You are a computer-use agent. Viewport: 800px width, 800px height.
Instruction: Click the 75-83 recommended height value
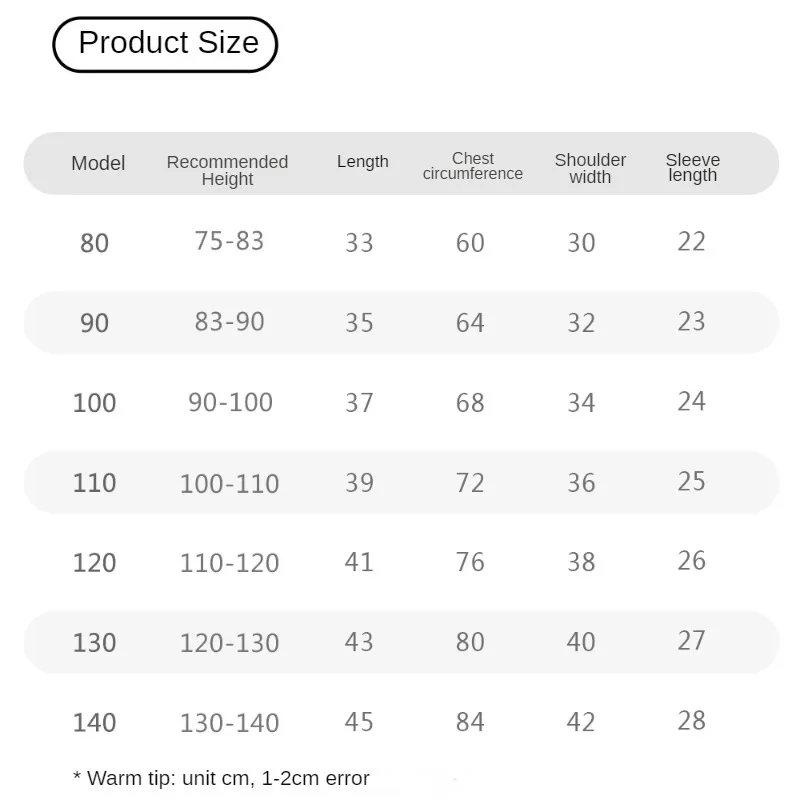click(229, 241)
